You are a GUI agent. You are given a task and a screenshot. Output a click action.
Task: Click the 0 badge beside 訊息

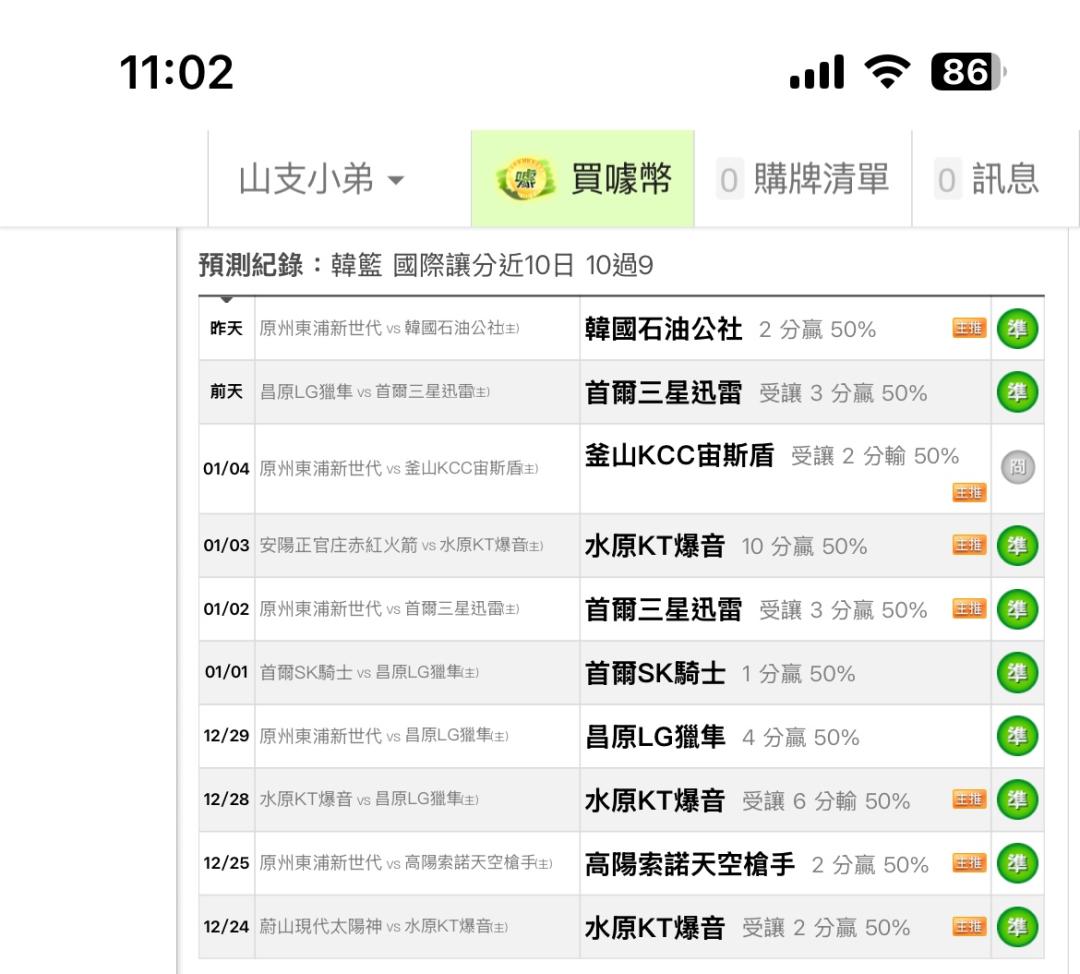click(947, 180)
